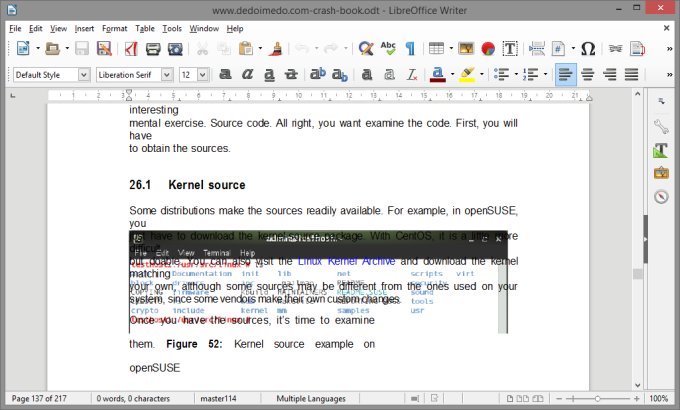Screen dimensions: 680x410
Task: Expand the Default Style paragraph dropdown
Action: [x=84, y=74]
